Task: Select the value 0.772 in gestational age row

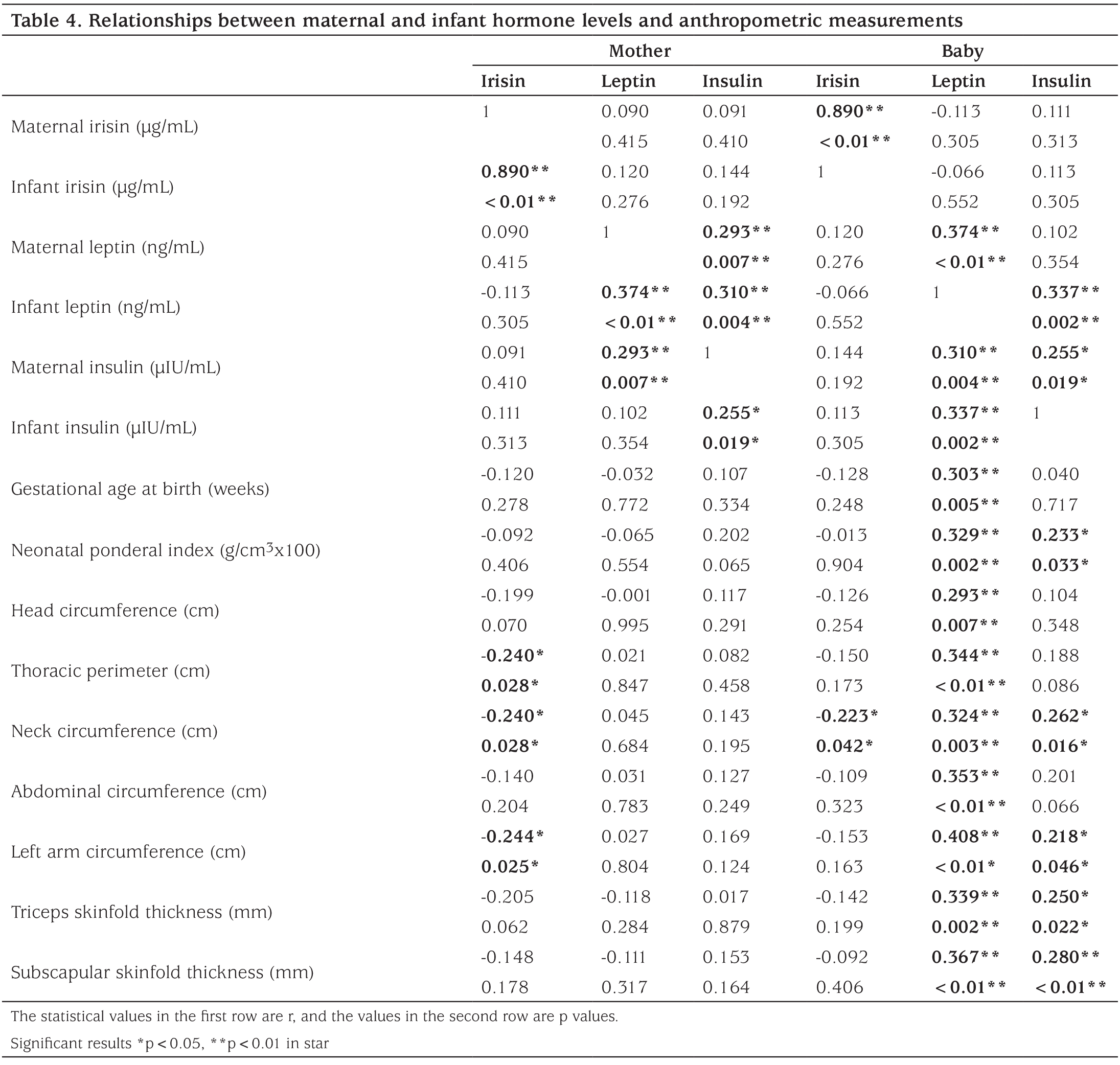Action: click(x=625, y=505)
